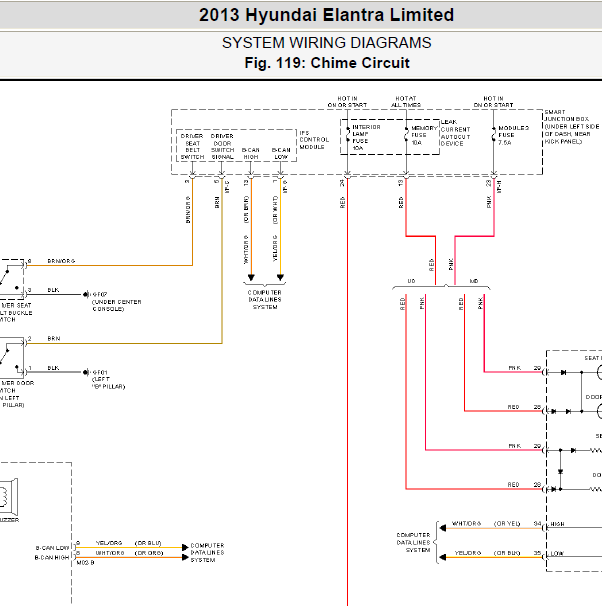Click the GF07 ground point symbol
Image resolution: width=602 pixels, height=606 pixels.
tap(86, 294)
